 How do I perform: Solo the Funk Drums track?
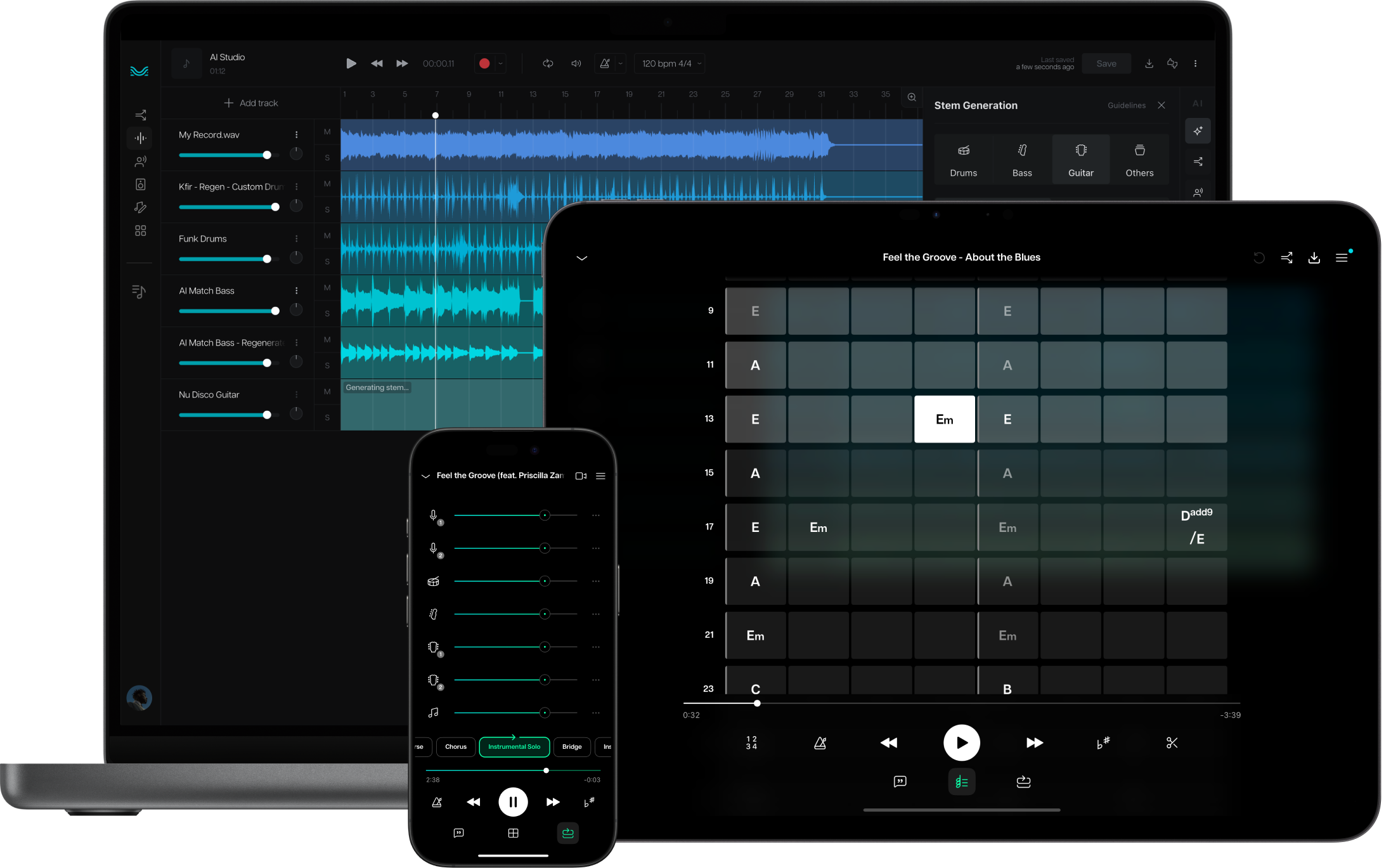(x=327, y=261)
